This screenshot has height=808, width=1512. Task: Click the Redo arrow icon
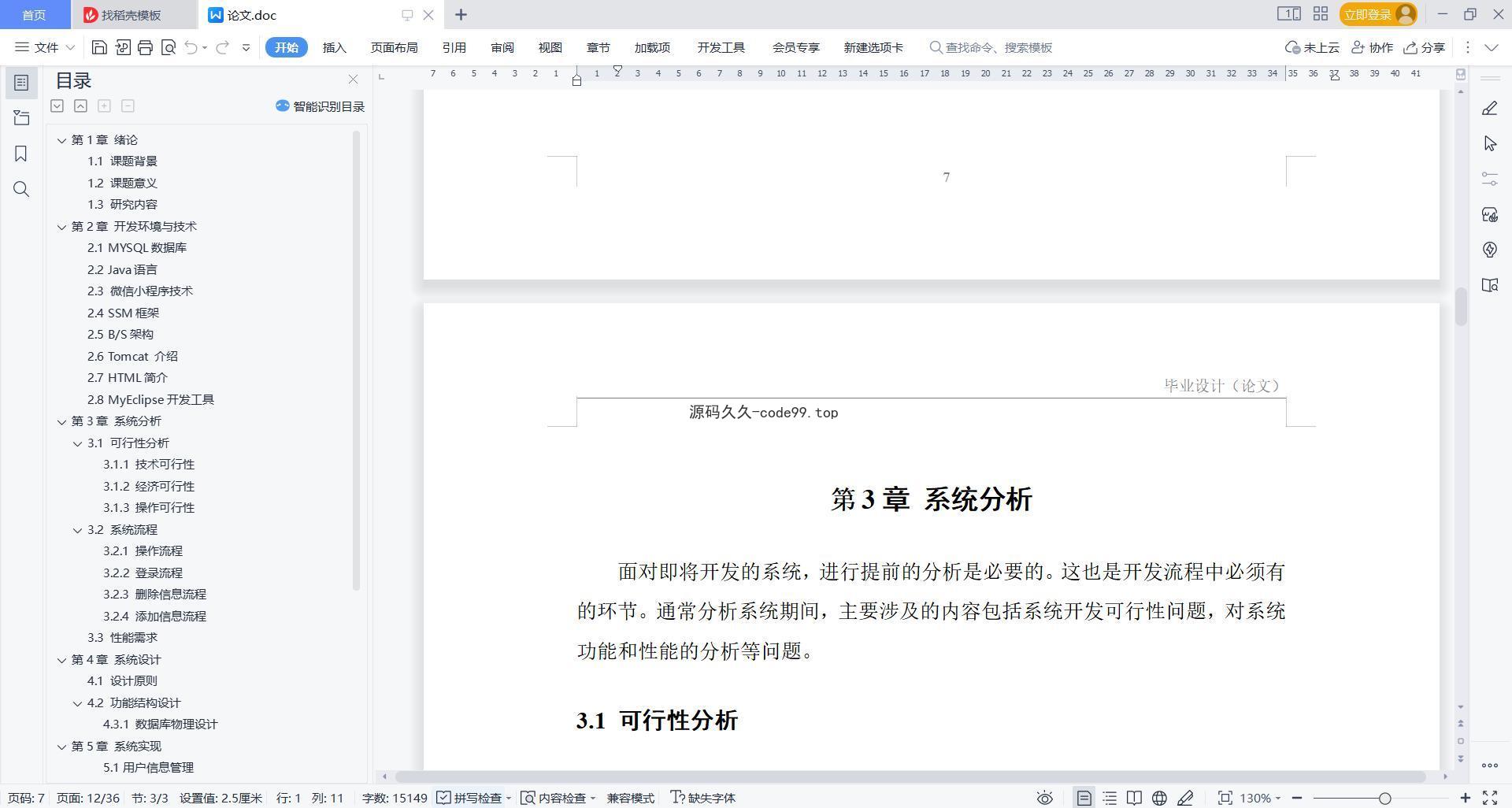(222, 47)
